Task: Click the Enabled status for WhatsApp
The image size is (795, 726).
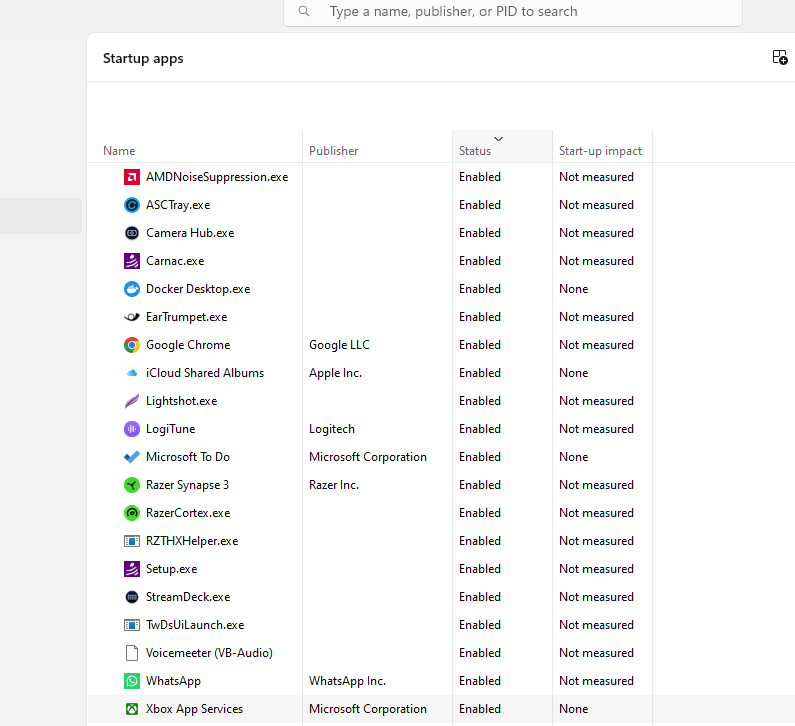Action: tap(480, 681)
